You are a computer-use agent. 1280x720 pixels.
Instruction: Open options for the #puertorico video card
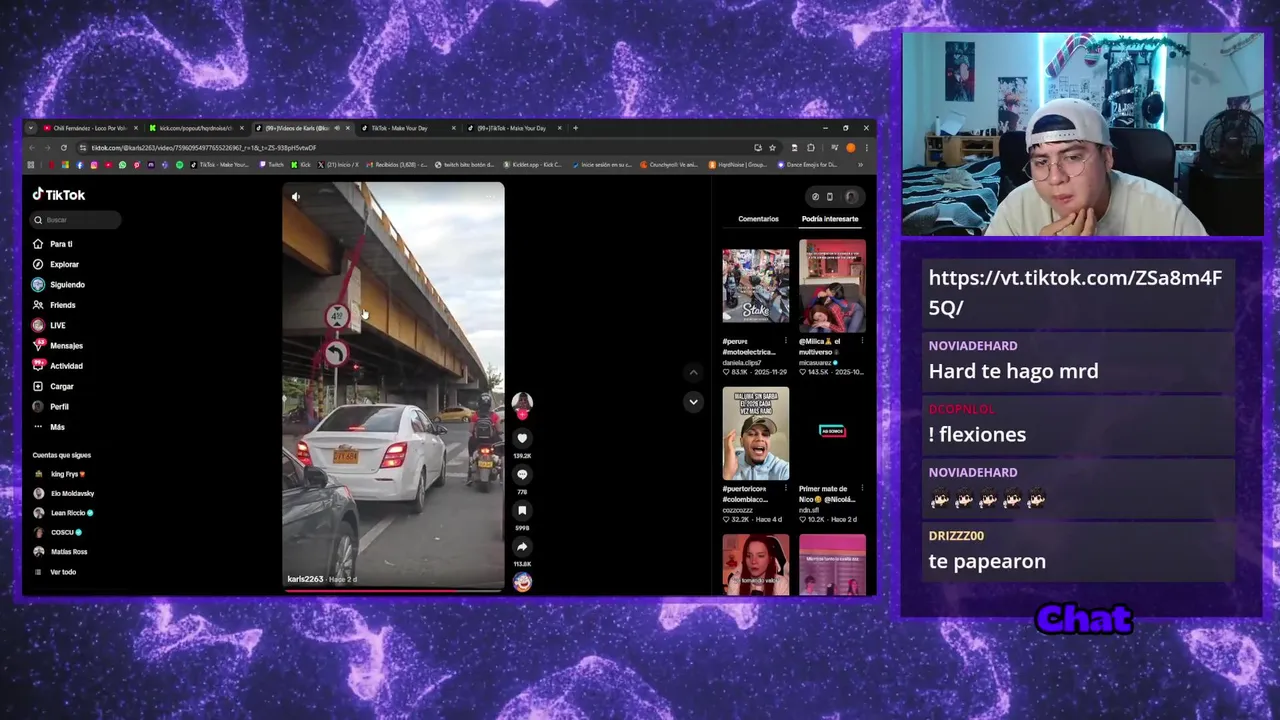786,489
